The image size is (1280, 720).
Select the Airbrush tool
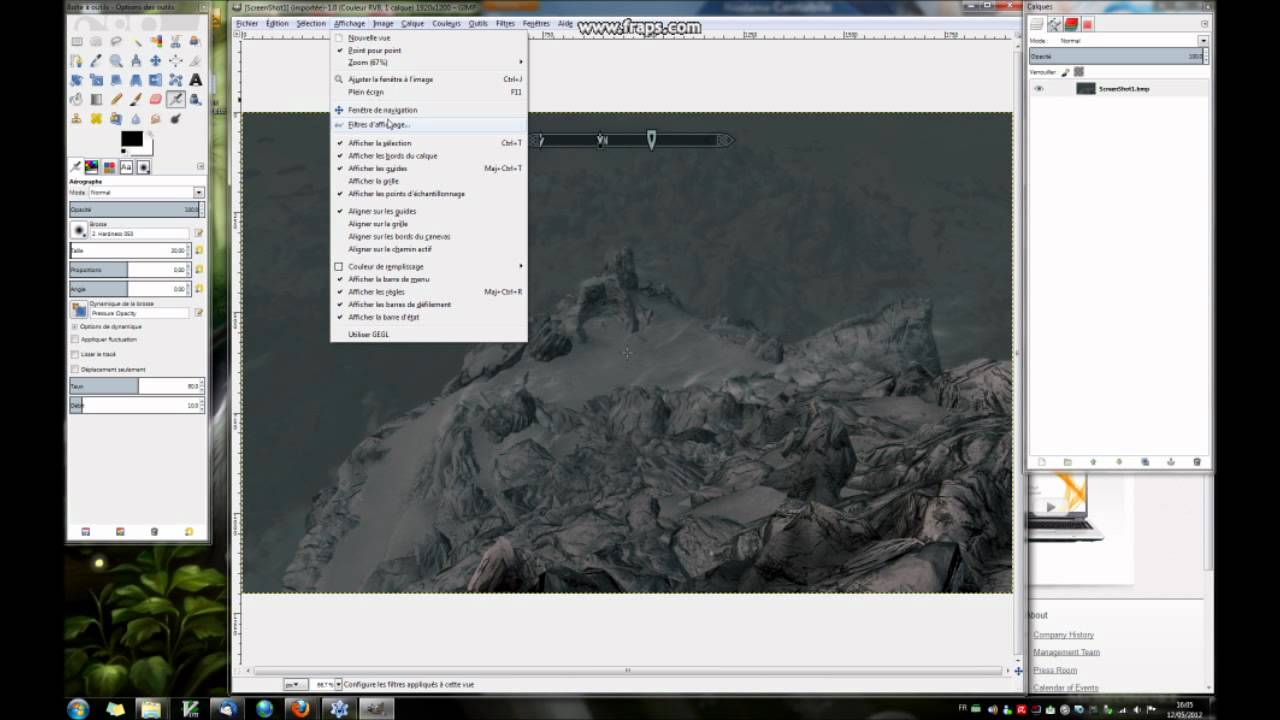click(176, 99)
